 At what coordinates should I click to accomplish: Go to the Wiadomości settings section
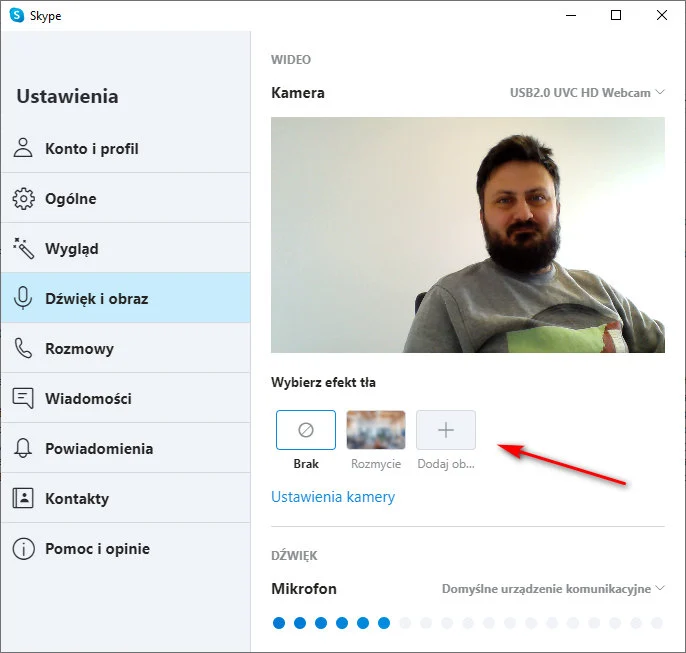point(88,398)
